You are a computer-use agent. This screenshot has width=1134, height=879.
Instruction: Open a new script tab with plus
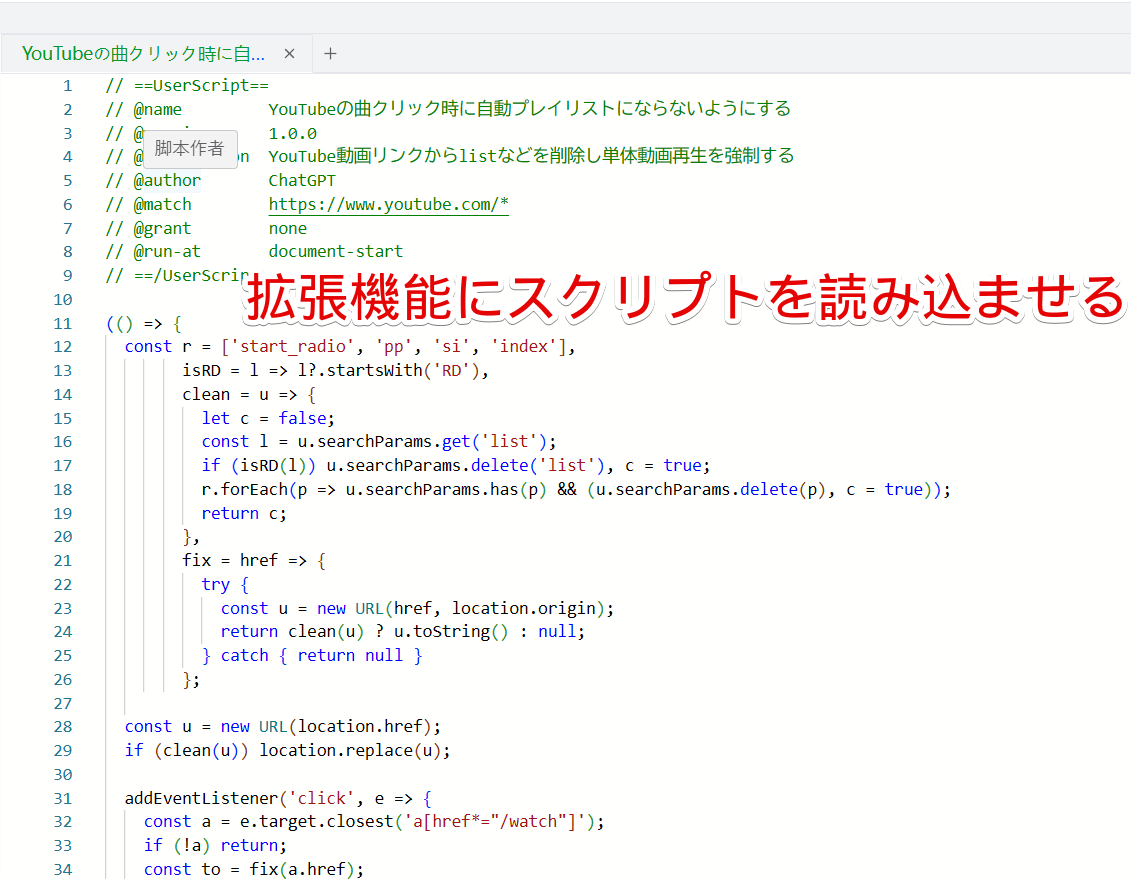coord(331,54)
